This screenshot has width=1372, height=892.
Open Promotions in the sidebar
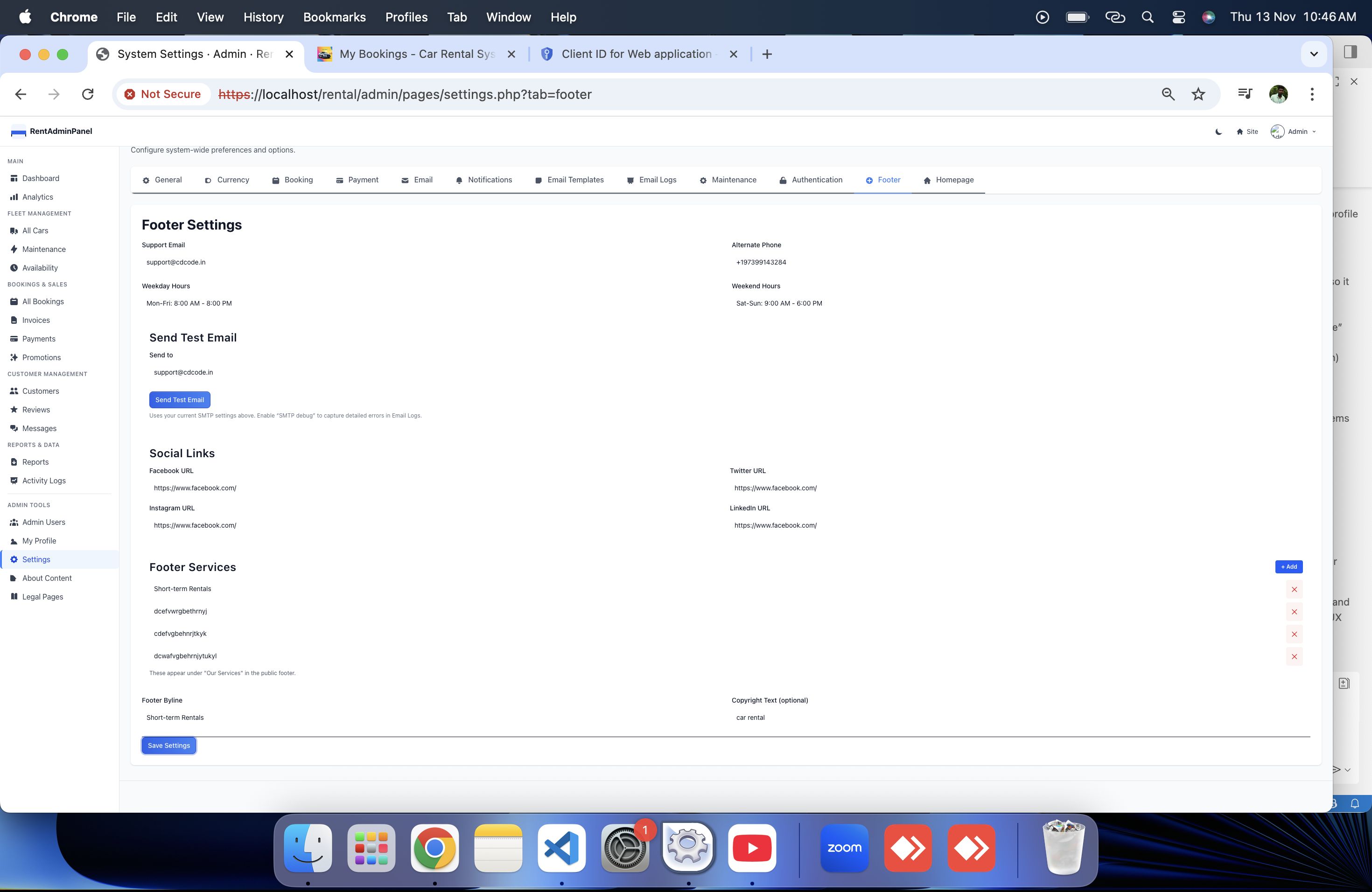[41, 357]
